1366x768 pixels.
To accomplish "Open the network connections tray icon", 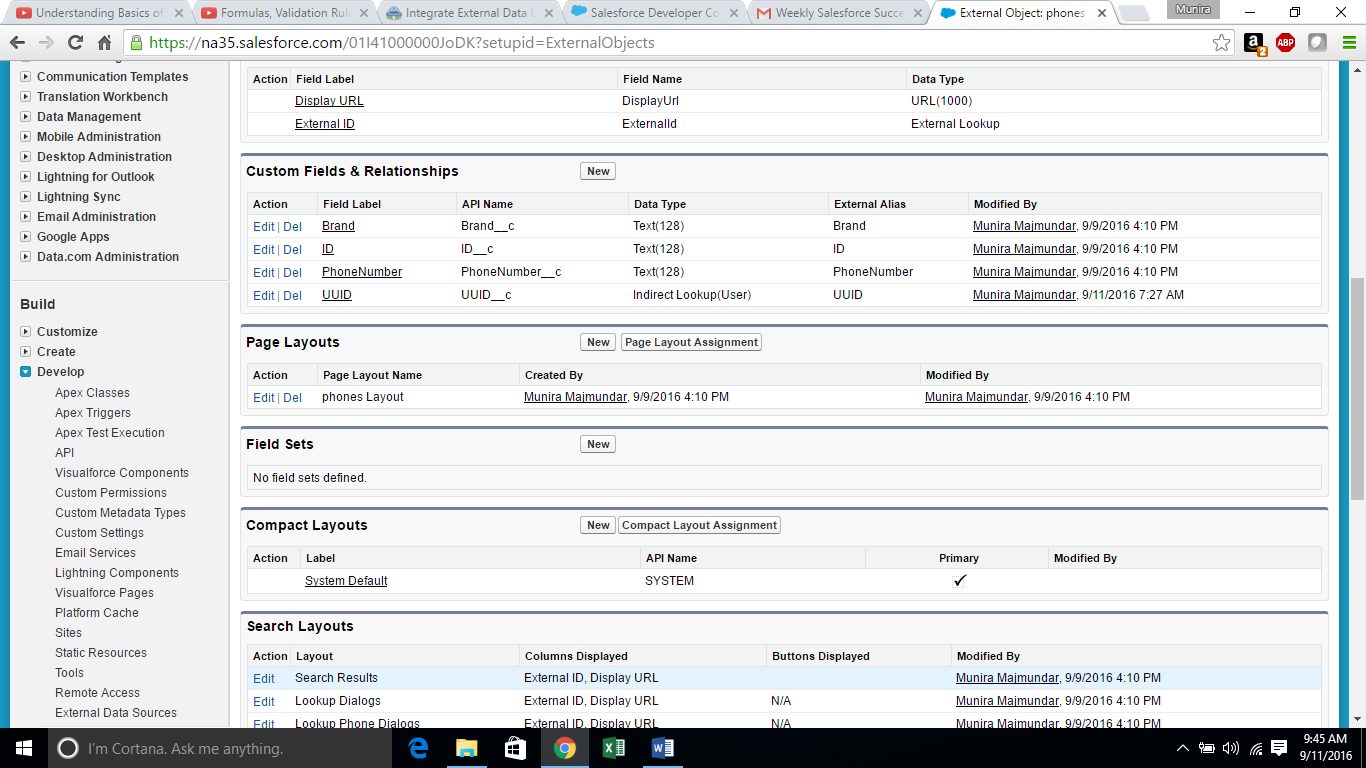I will click(x=1255, y=748).
